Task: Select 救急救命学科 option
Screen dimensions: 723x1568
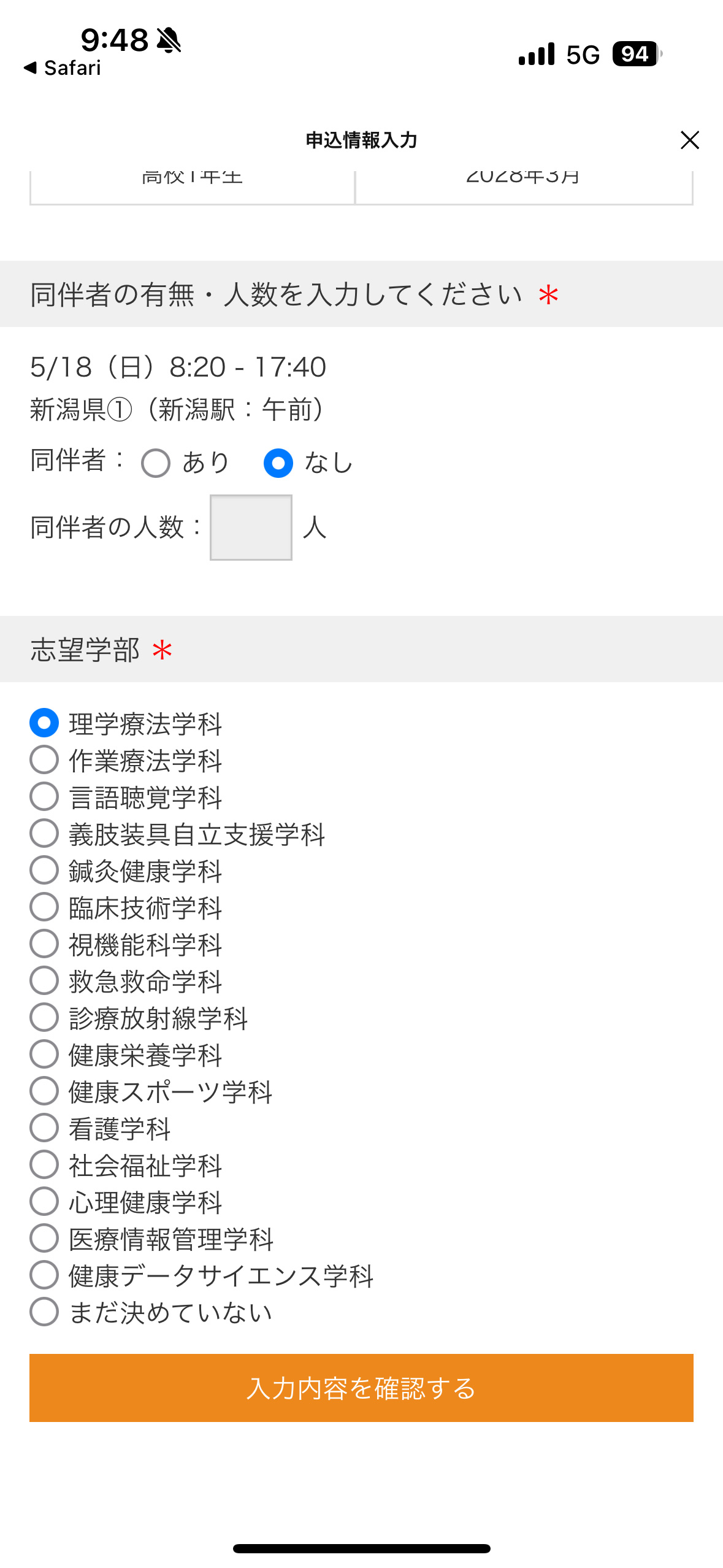Action: pos(44,981)
